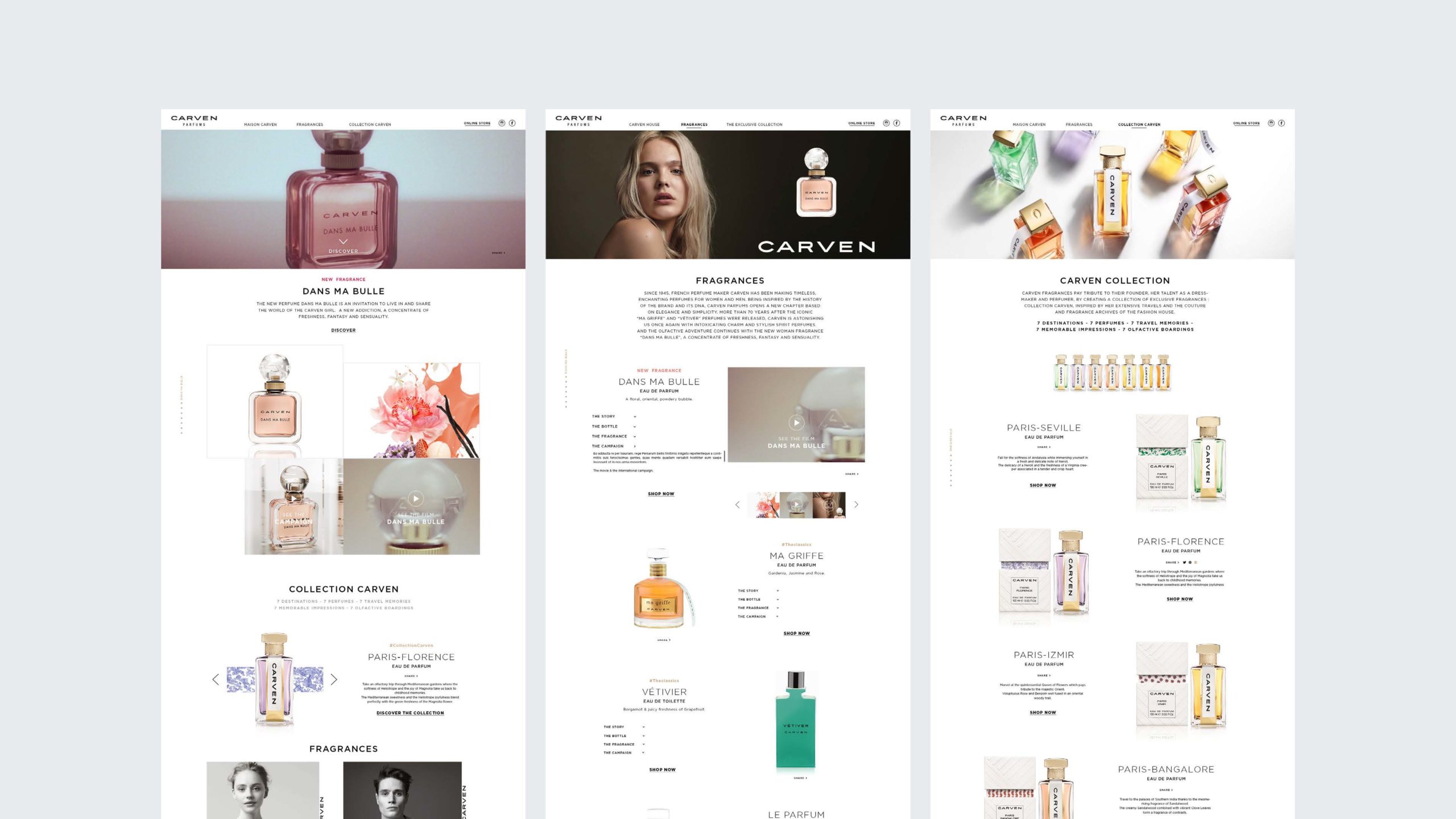
Task: Play the Dans Ma Bulle film on Fragrances page
Action: 796,423
